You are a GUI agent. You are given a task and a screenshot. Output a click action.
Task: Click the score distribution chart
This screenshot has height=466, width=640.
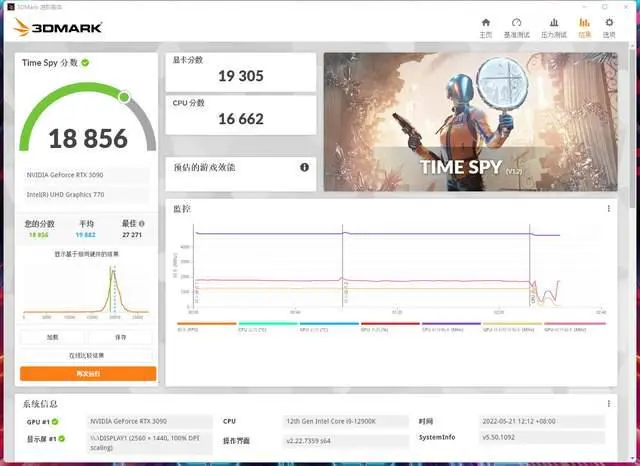[86, 291]
